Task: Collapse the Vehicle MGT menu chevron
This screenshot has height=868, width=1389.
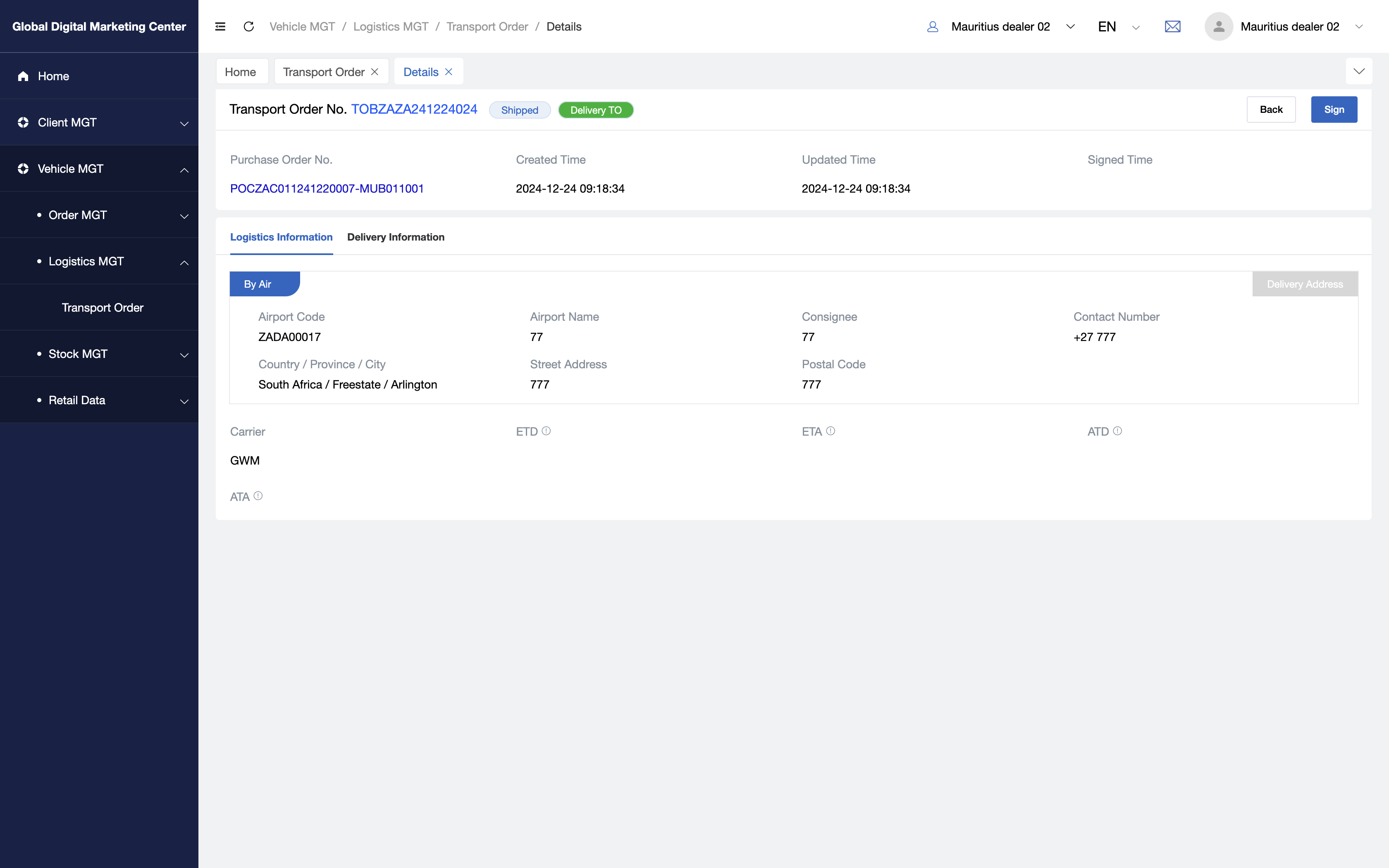Action: 184,170
